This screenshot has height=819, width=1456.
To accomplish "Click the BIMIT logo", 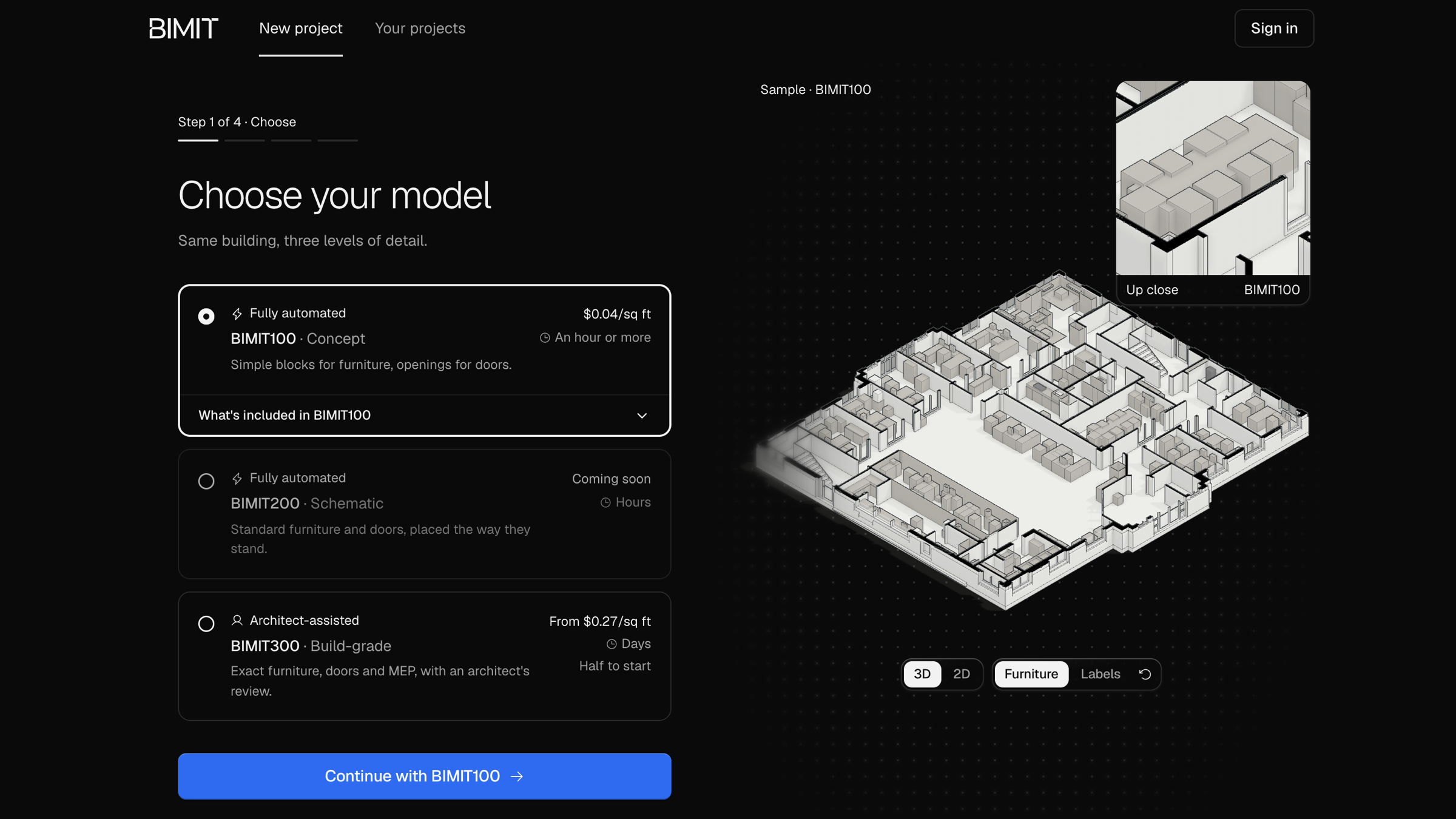I will tap(183, 29).
